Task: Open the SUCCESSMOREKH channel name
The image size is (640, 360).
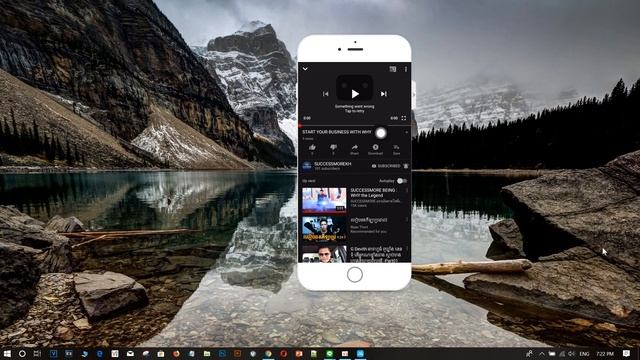Action: 333,164
